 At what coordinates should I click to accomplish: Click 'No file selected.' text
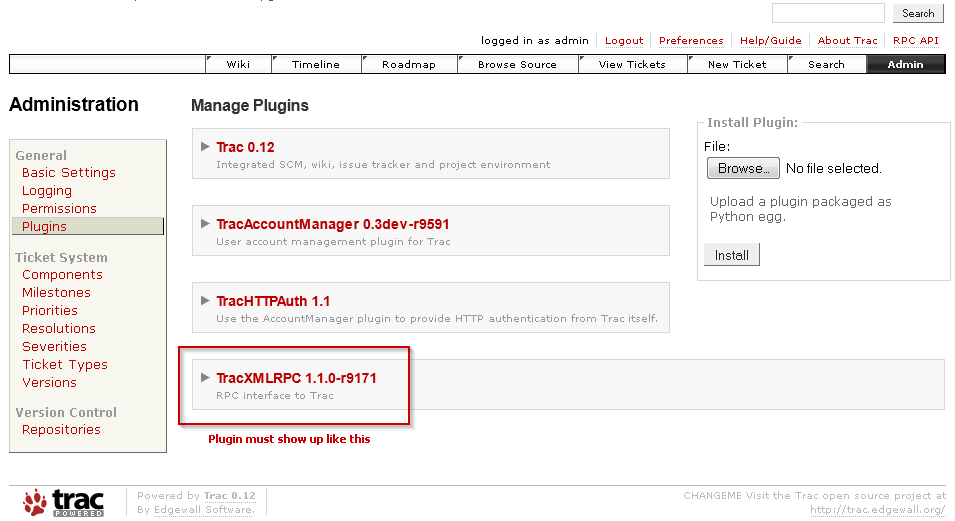pyautogui.click(x=833, y=168)
